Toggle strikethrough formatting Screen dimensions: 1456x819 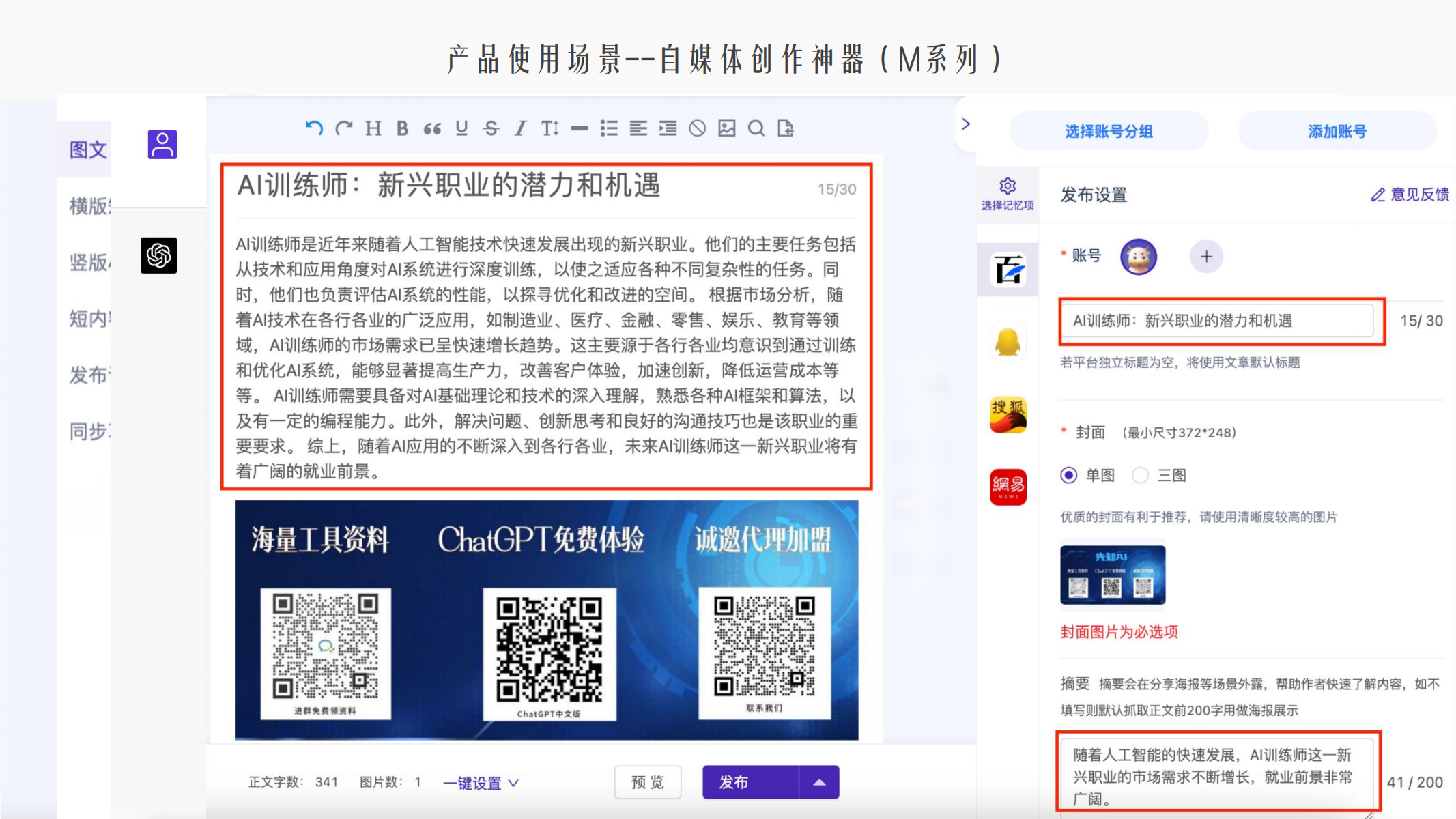(x=491, y=128)
